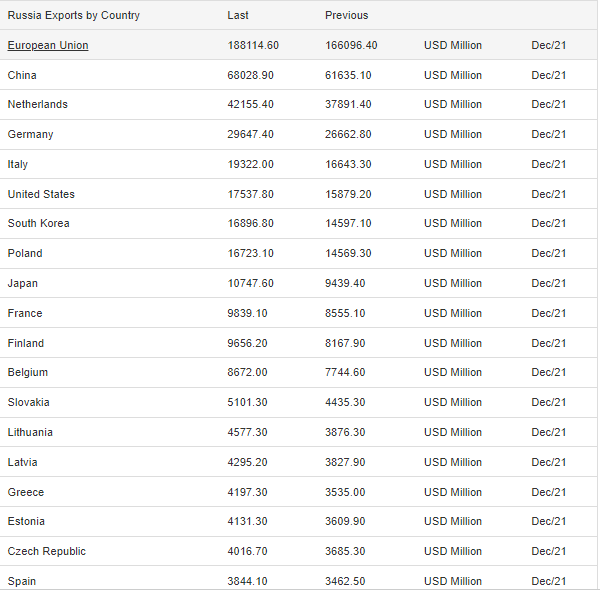Click the United States row name
This screenshot has width=600, height=591.
coord(41,194)
